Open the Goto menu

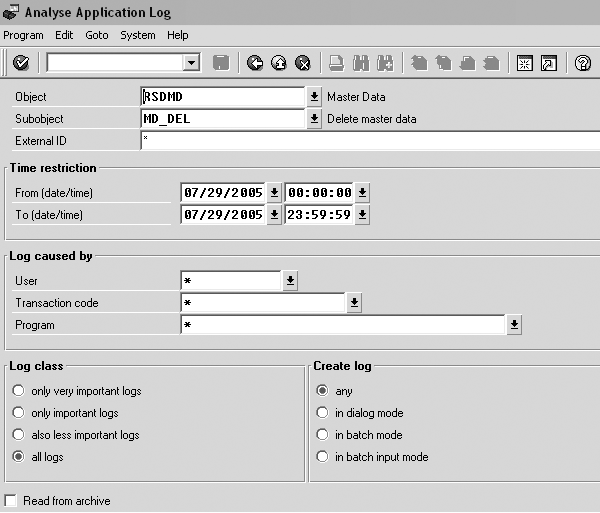[x=97, y=35]
